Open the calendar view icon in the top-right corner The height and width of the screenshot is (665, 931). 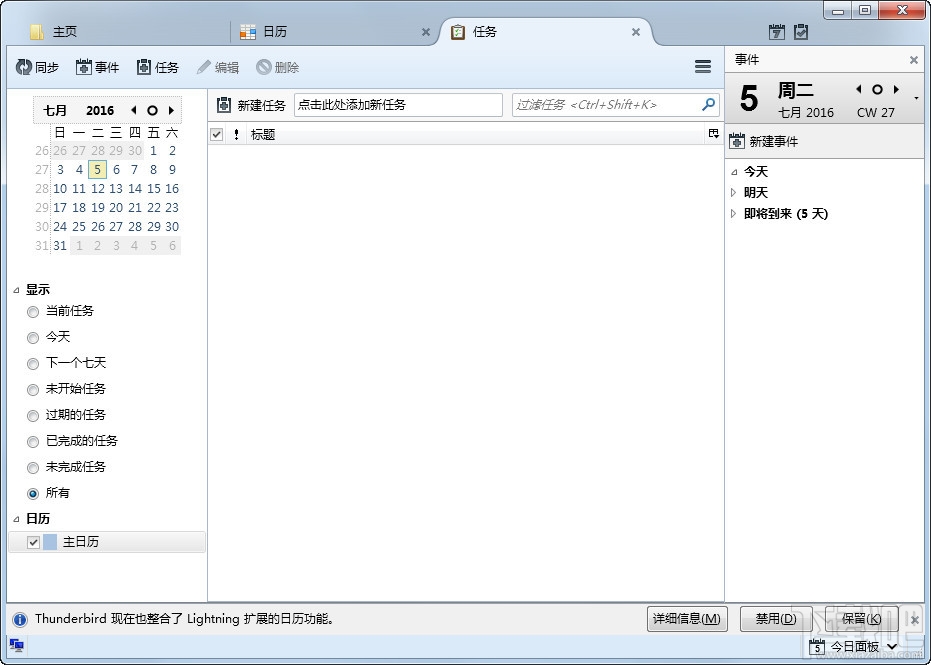(775, 32)
